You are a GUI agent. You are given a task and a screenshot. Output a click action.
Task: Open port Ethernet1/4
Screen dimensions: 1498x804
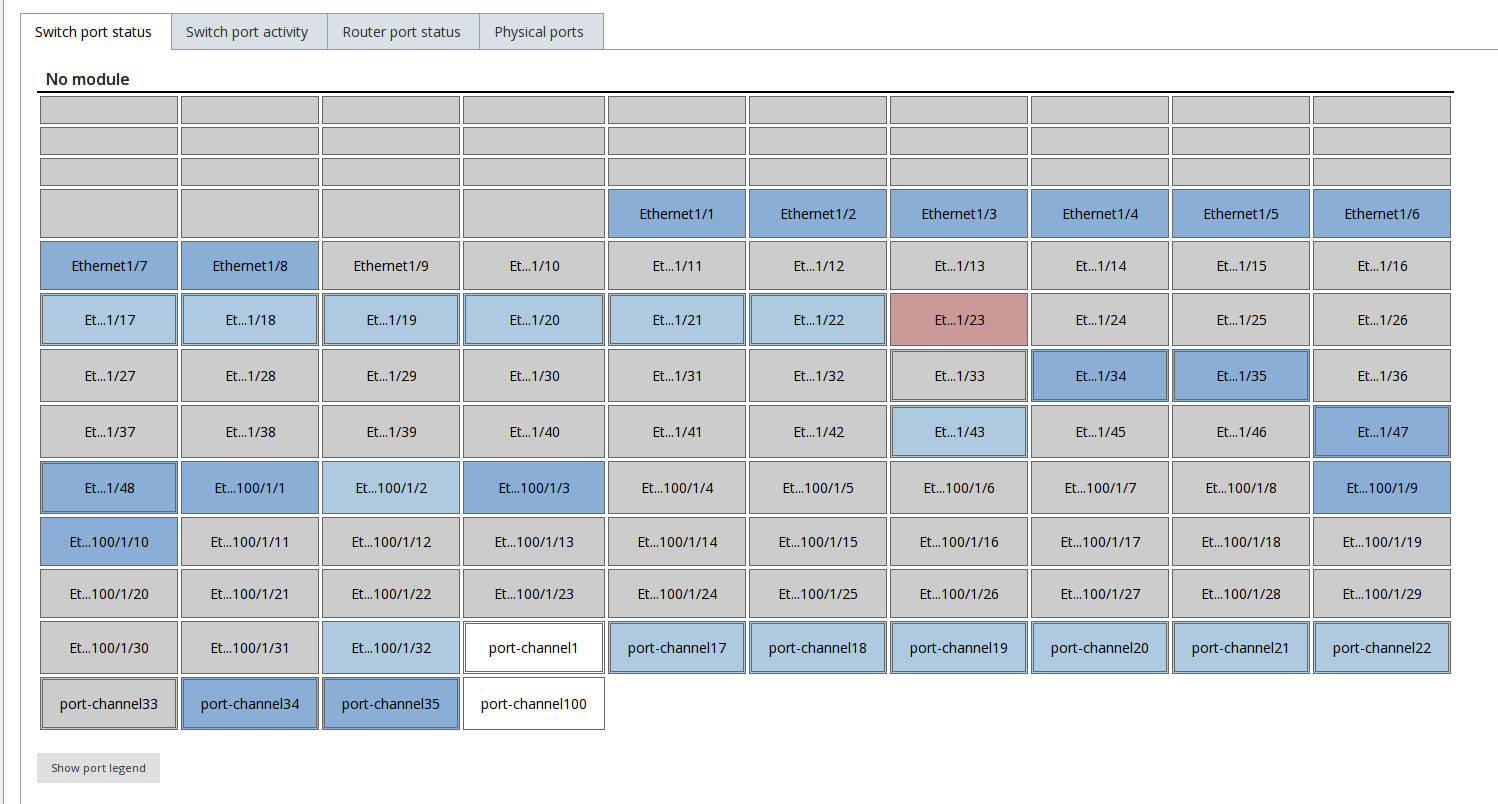[x=1100, y=214]
